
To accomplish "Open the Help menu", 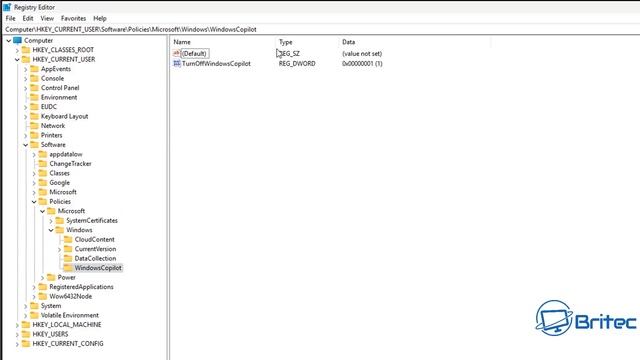I will point(100,18).
